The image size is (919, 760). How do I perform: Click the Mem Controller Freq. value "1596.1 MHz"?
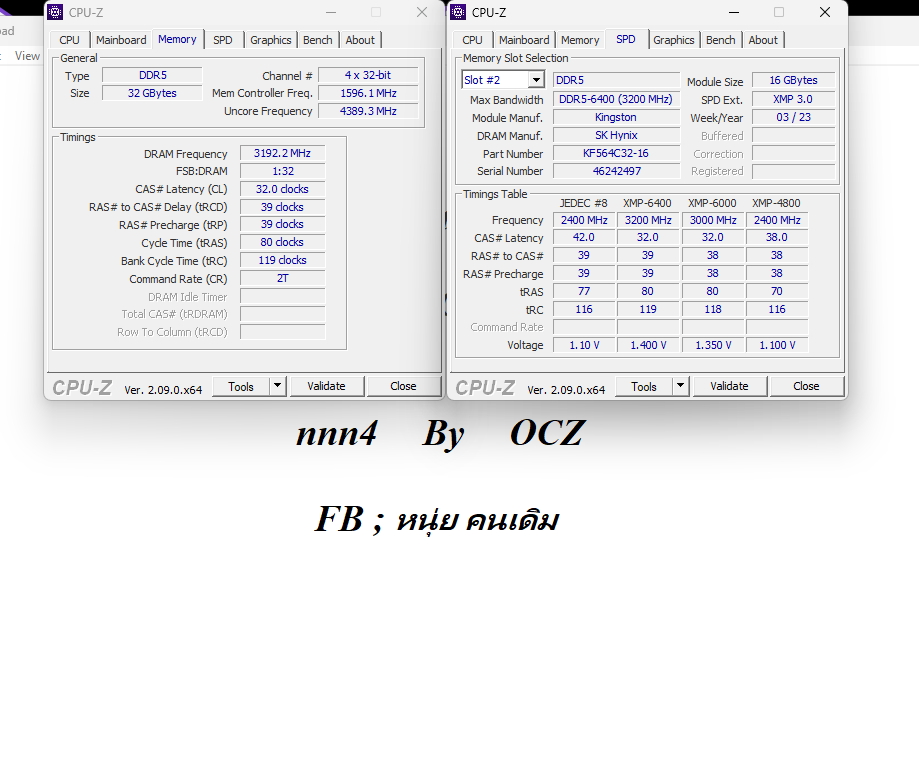click(x=368, y=93)
